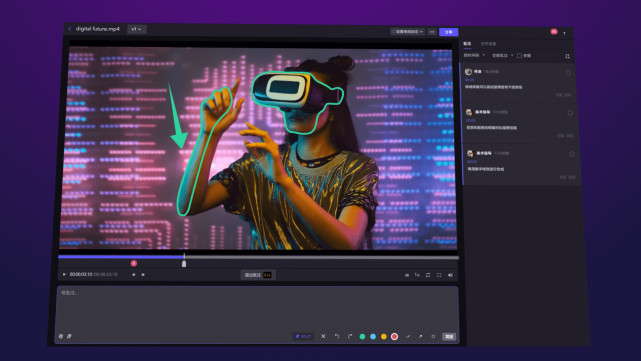The width and height of the screenshot is (641, 361).
Task: Open notifications with the red badge
Action: 554,32
